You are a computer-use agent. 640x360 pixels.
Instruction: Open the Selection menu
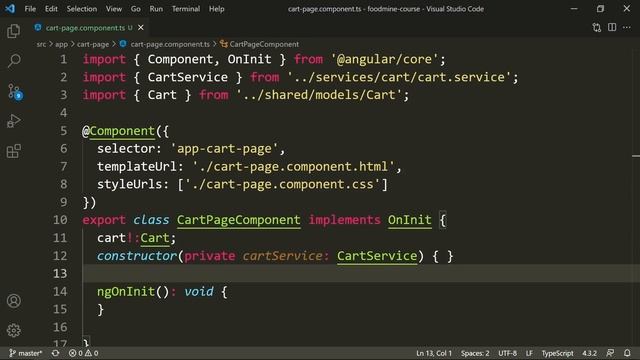tap(82, 9)
